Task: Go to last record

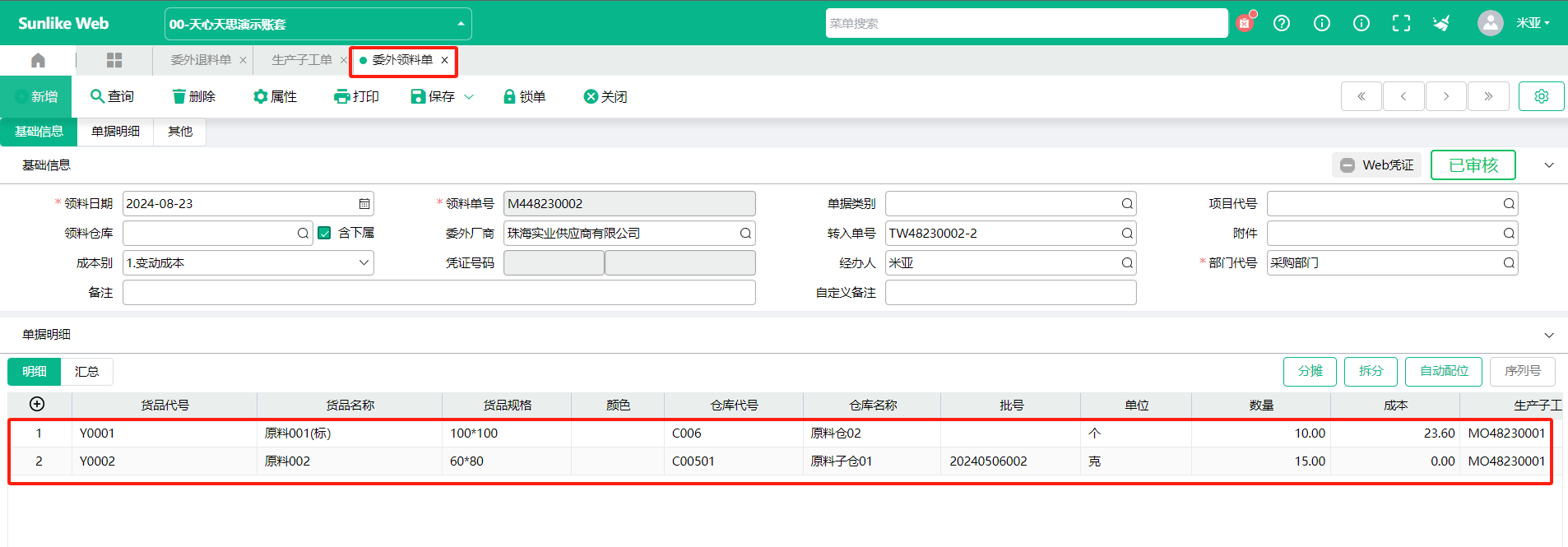Action: click(x=1488, y=96)
